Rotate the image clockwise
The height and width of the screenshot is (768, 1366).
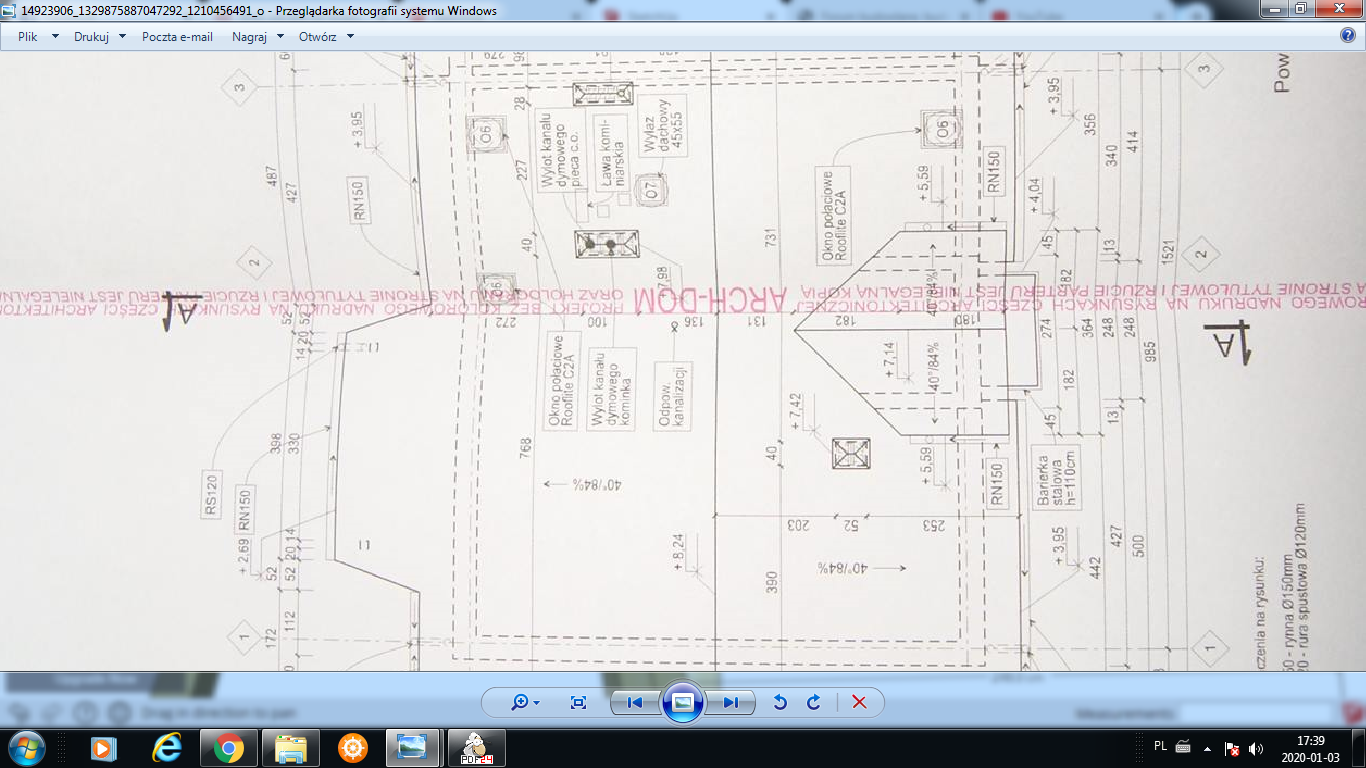point(813,702)
